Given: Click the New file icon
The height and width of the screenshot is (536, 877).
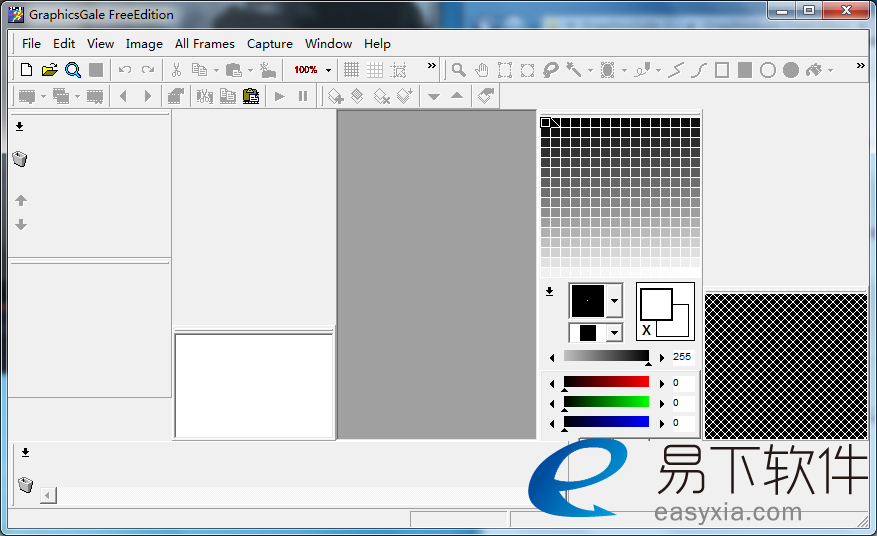Looking at the screenshot, I should 27,70.
